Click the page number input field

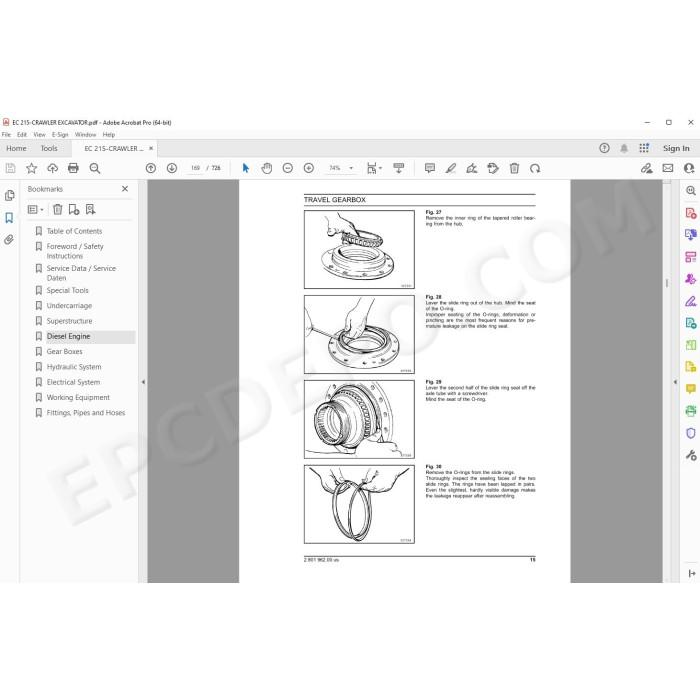pyautogui.click(x=195, y=168)
